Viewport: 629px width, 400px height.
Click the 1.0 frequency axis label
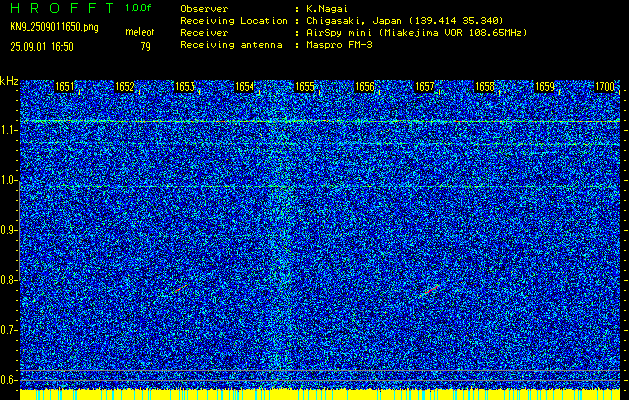coord(8,180)
